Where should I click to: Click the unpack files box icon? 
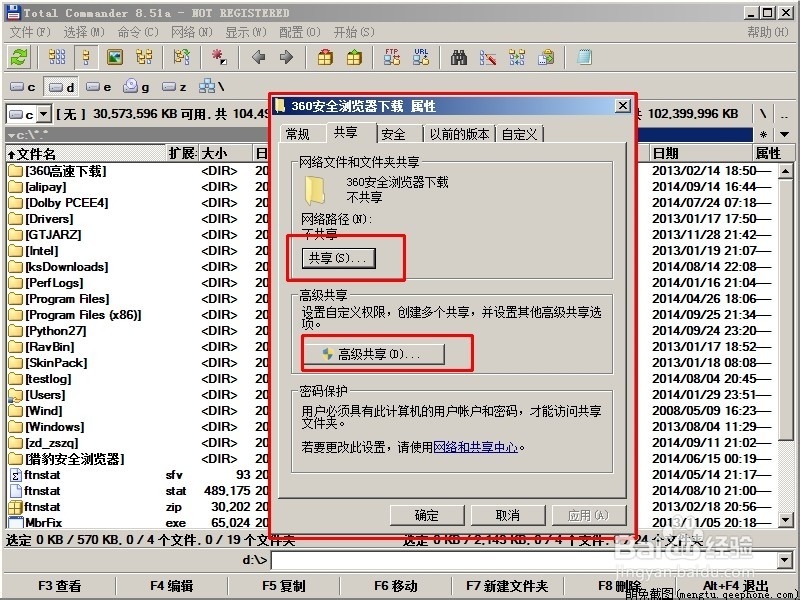pos(354,57)
